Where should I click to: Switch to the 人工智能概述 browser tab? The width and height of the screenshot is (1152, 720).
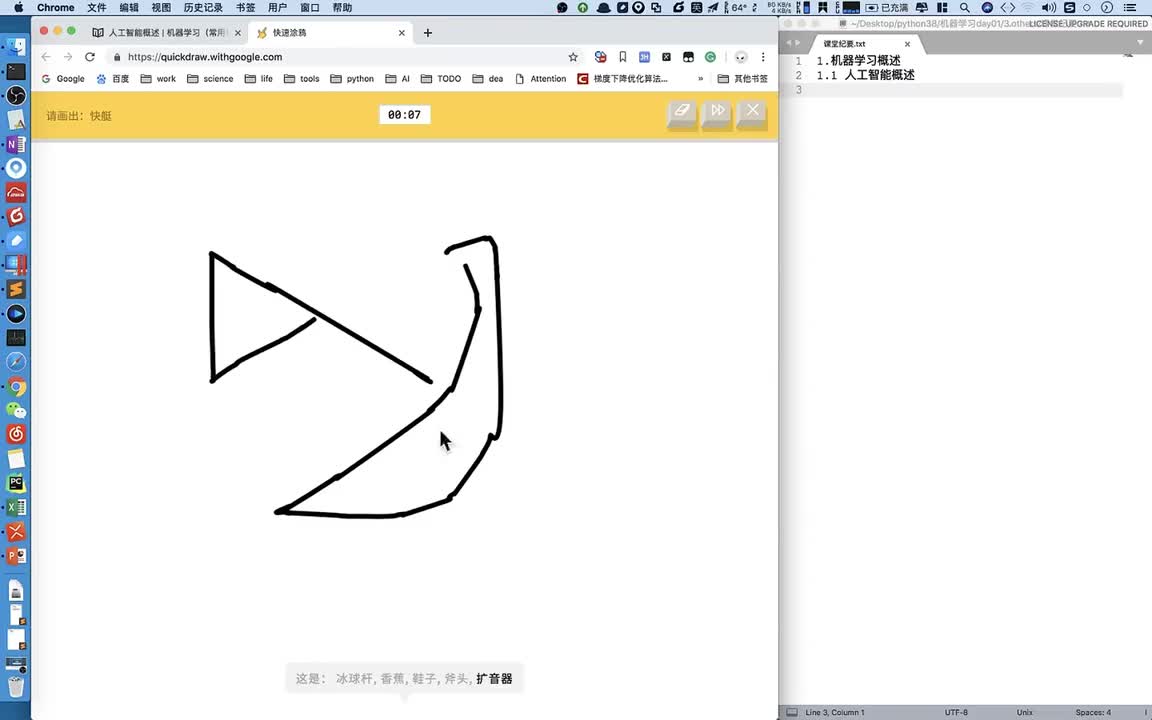(165, 33)
